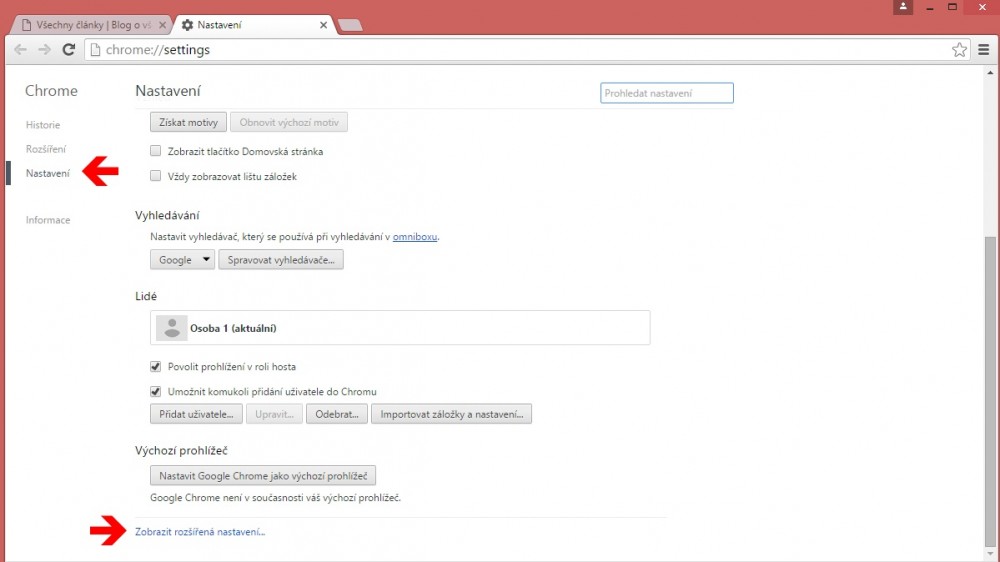Reload the current page
Viewport: 1000px width, 562px height.
coord(69,49)
